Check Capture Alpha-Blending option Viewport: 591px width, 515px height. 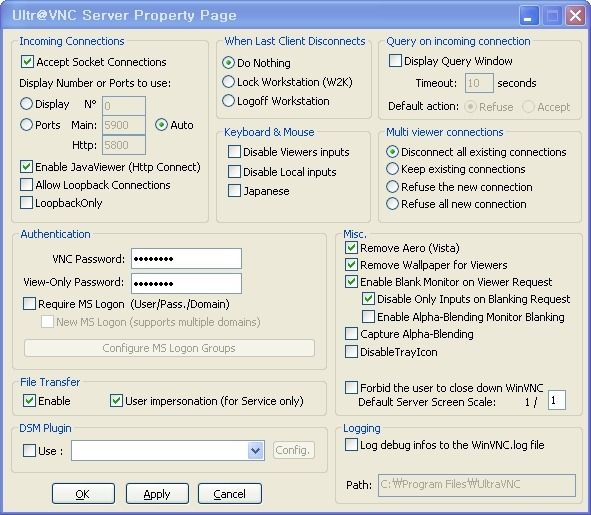351,334
